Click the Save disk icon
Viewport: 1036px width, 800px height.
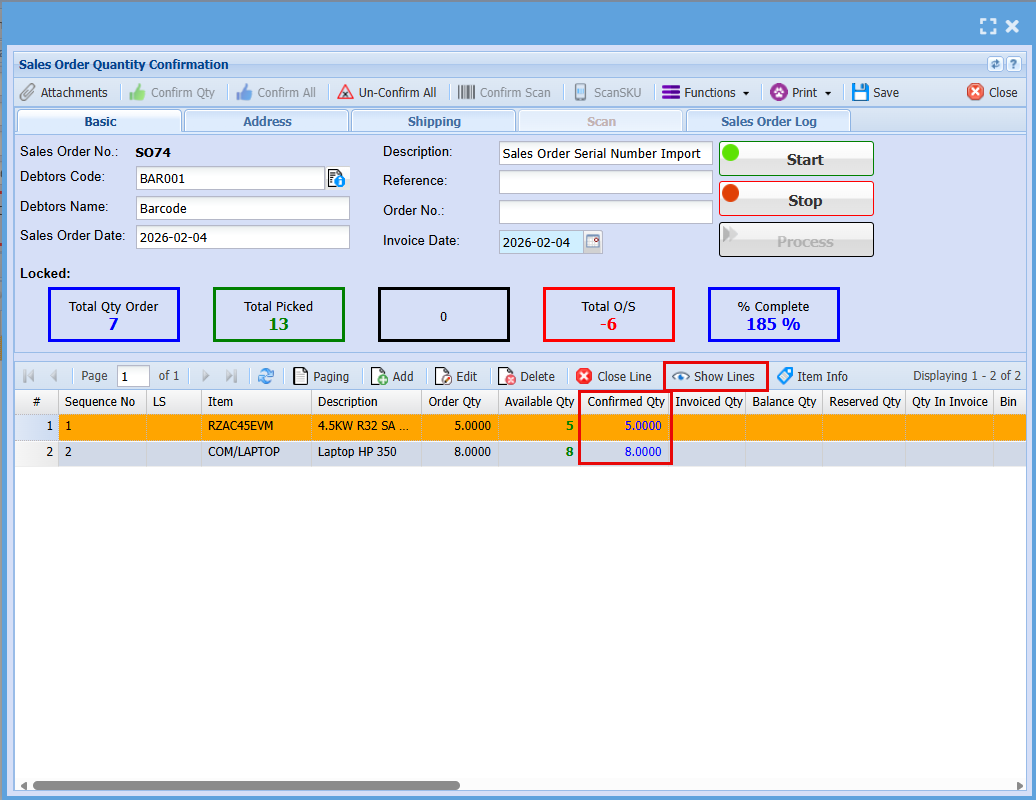(x=860, y=92)
